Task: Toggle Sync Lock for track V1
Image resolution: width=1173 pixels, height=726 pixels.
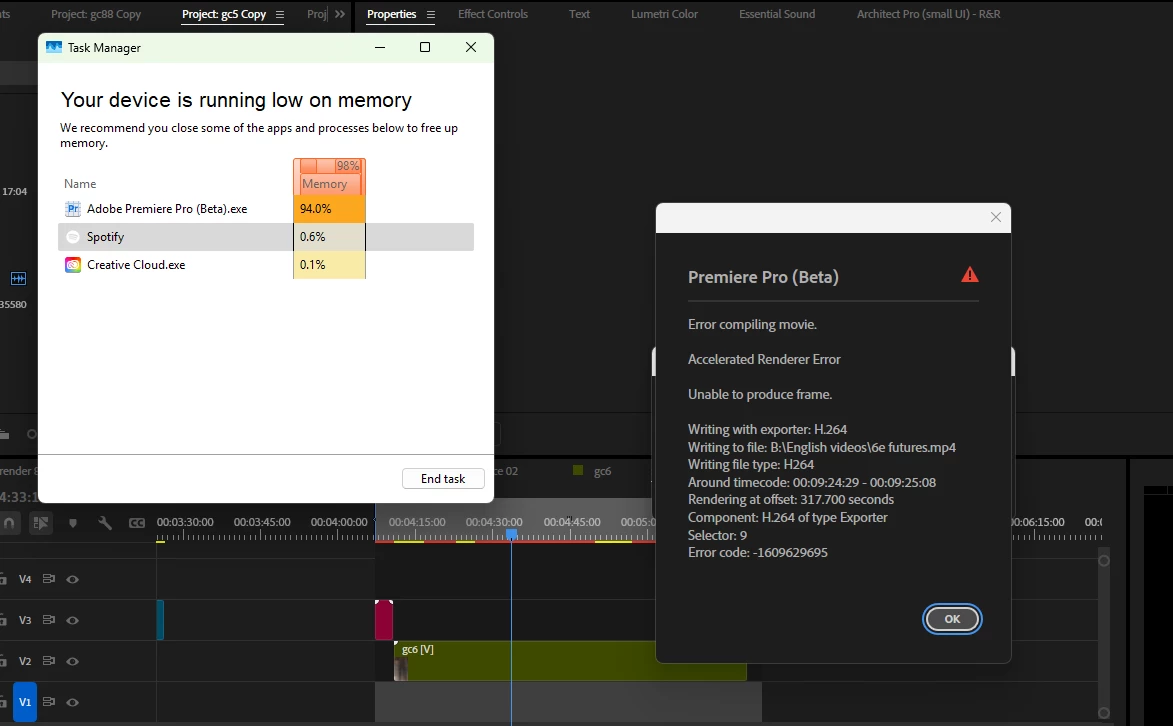Action: [49, 702]
